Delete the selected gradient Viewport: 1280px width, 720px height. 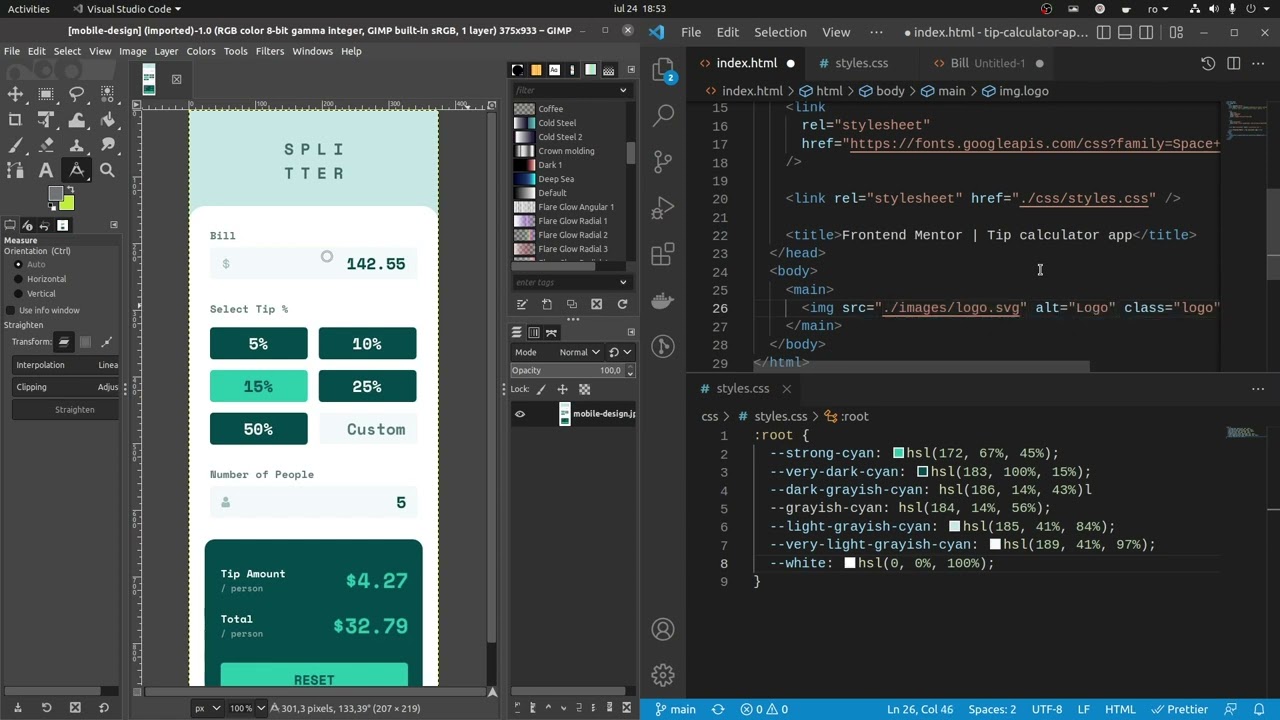(x=597, y=304)
